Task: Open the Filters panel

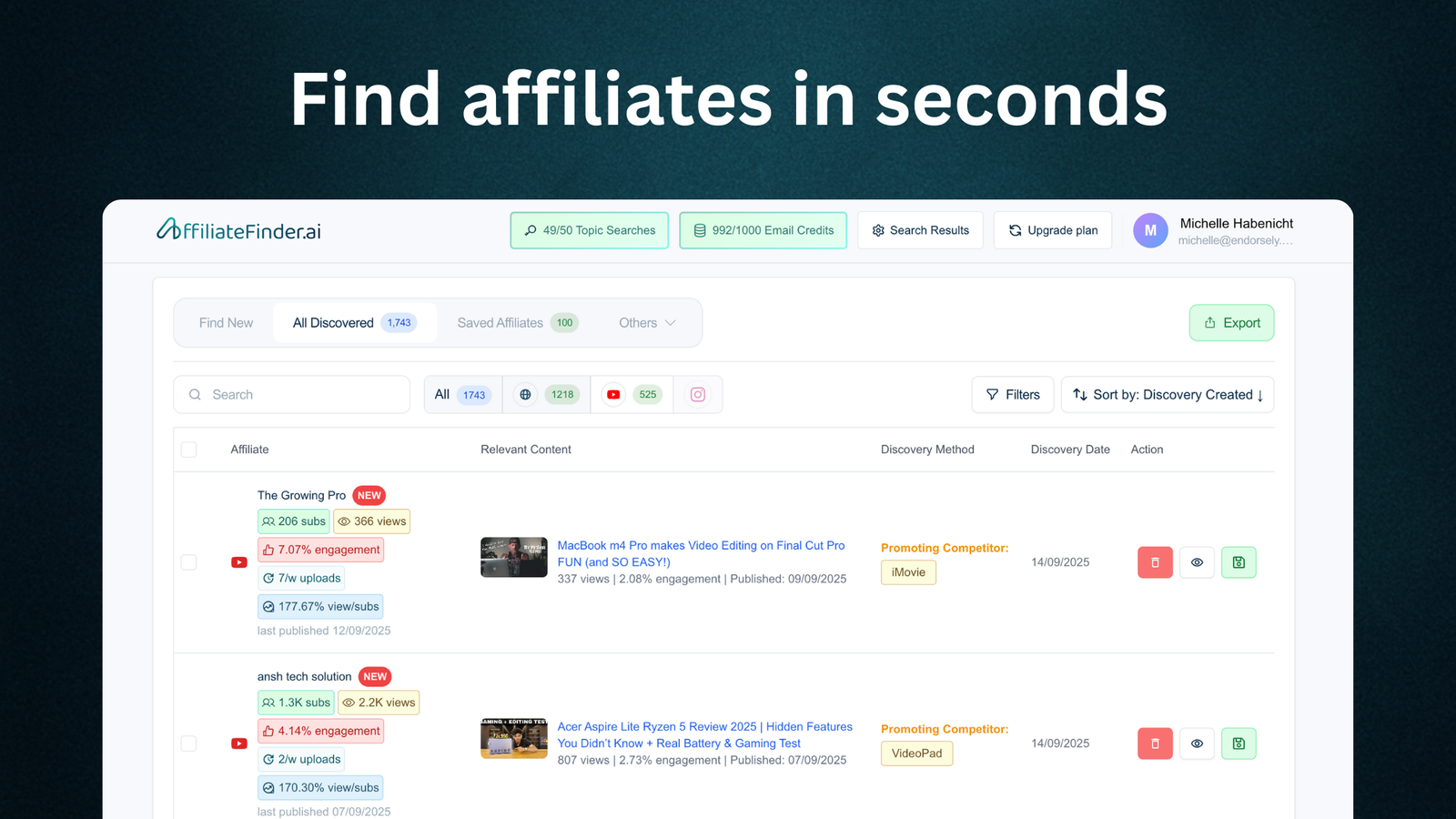Action: pyautogui.click(x=1012, y=395)
